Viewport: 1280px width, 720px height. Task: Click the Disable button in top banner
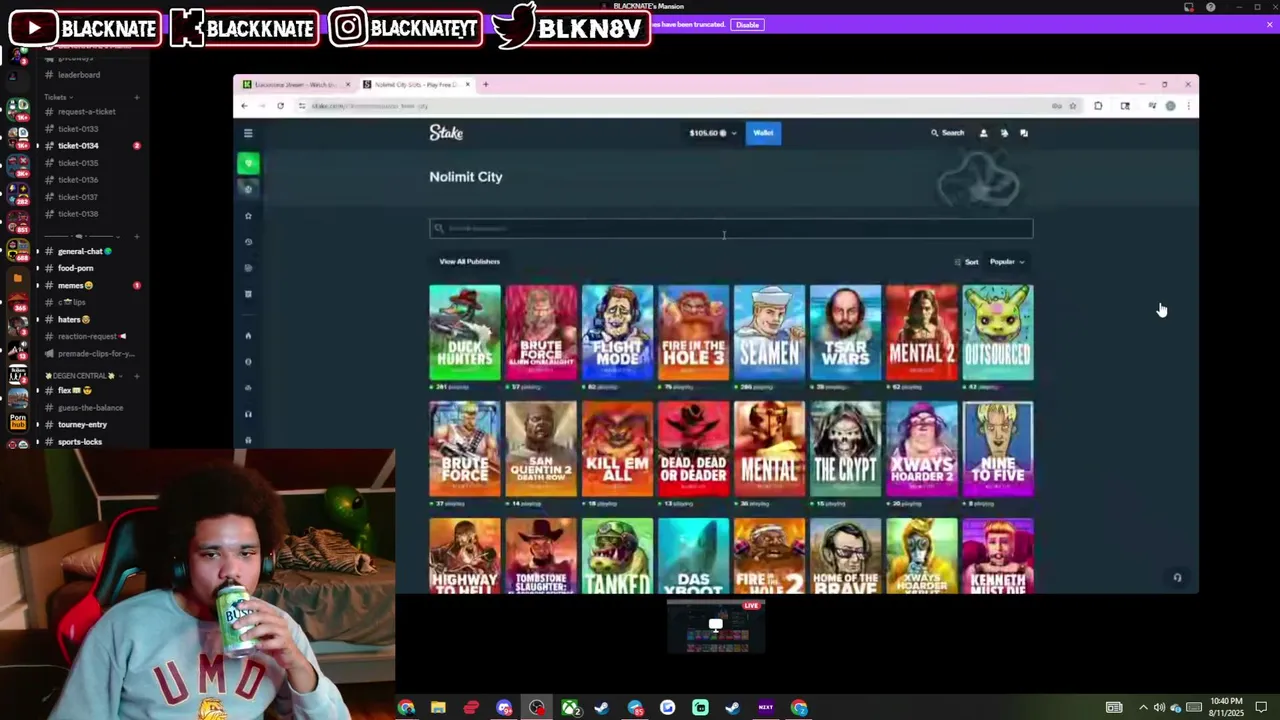pyautogui.click(x=747, y=24)
